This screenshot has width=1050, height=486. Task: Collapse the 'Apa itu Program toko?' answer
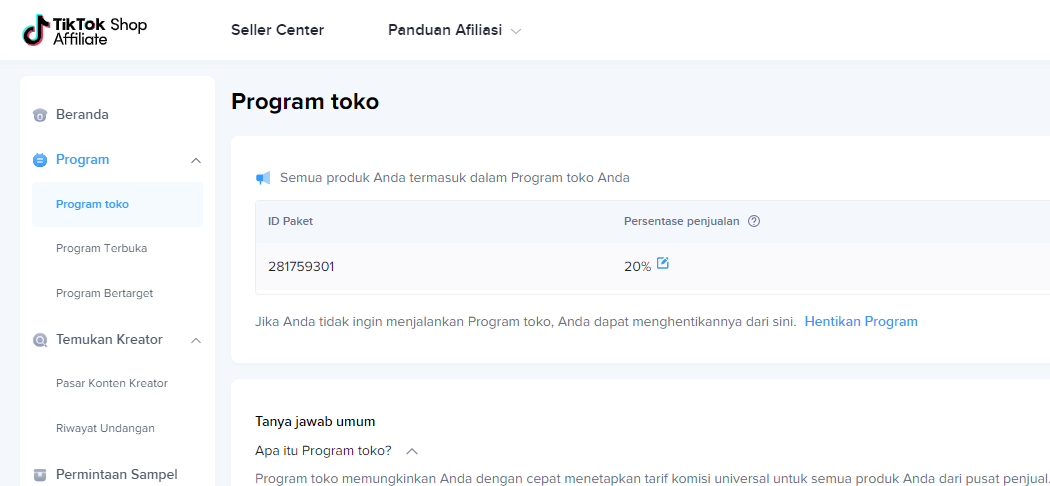pos(412,451)
